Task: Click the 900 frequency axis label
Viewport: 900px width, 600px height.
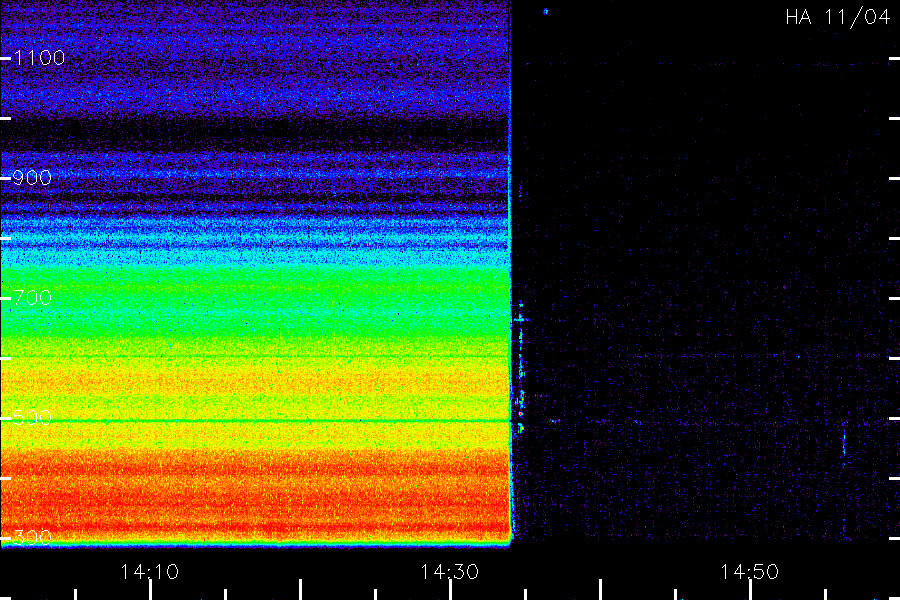Action: point(32,178)
